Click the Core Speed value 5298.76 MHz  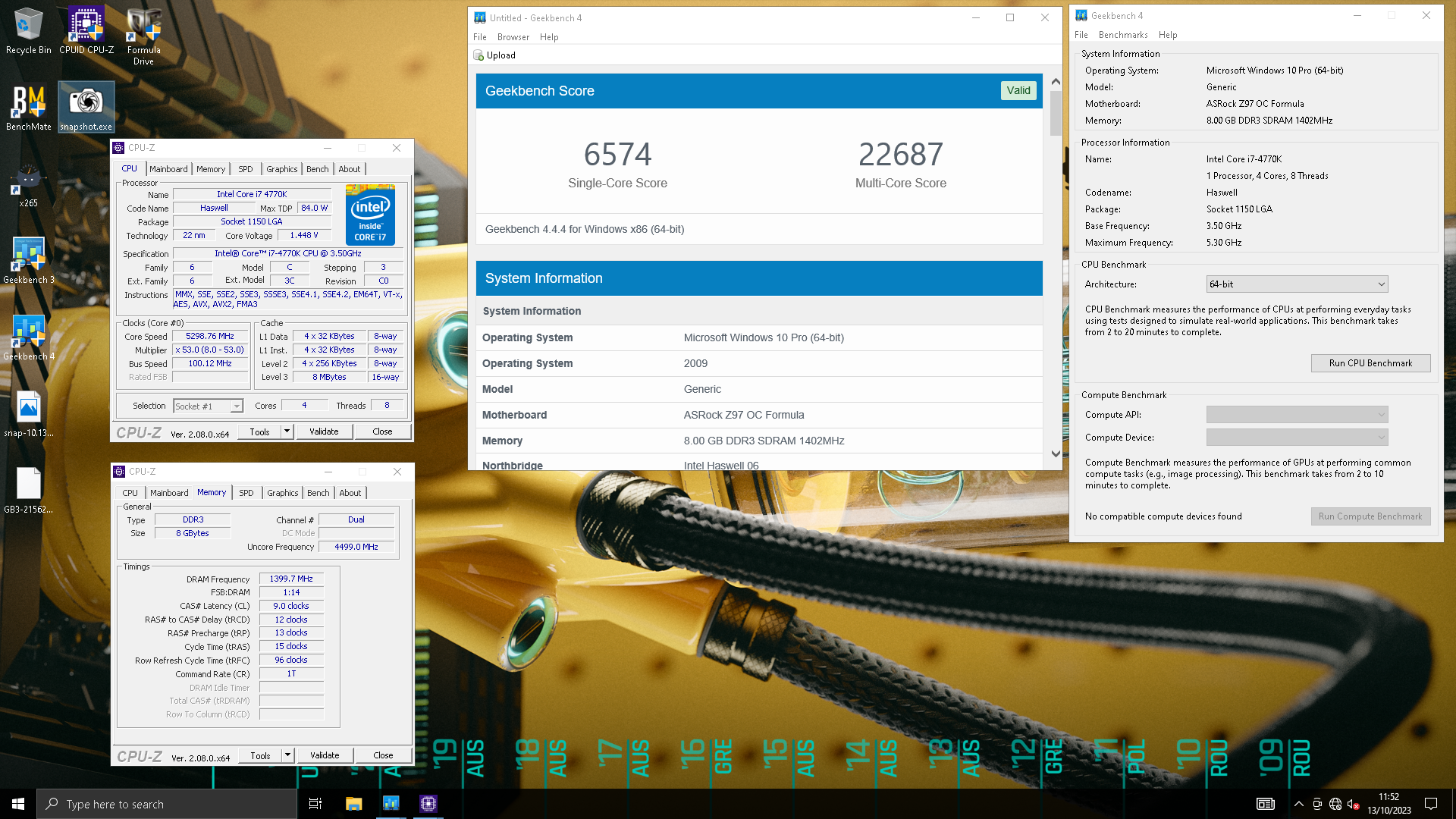pyautogui.click(x=210, y=337)
